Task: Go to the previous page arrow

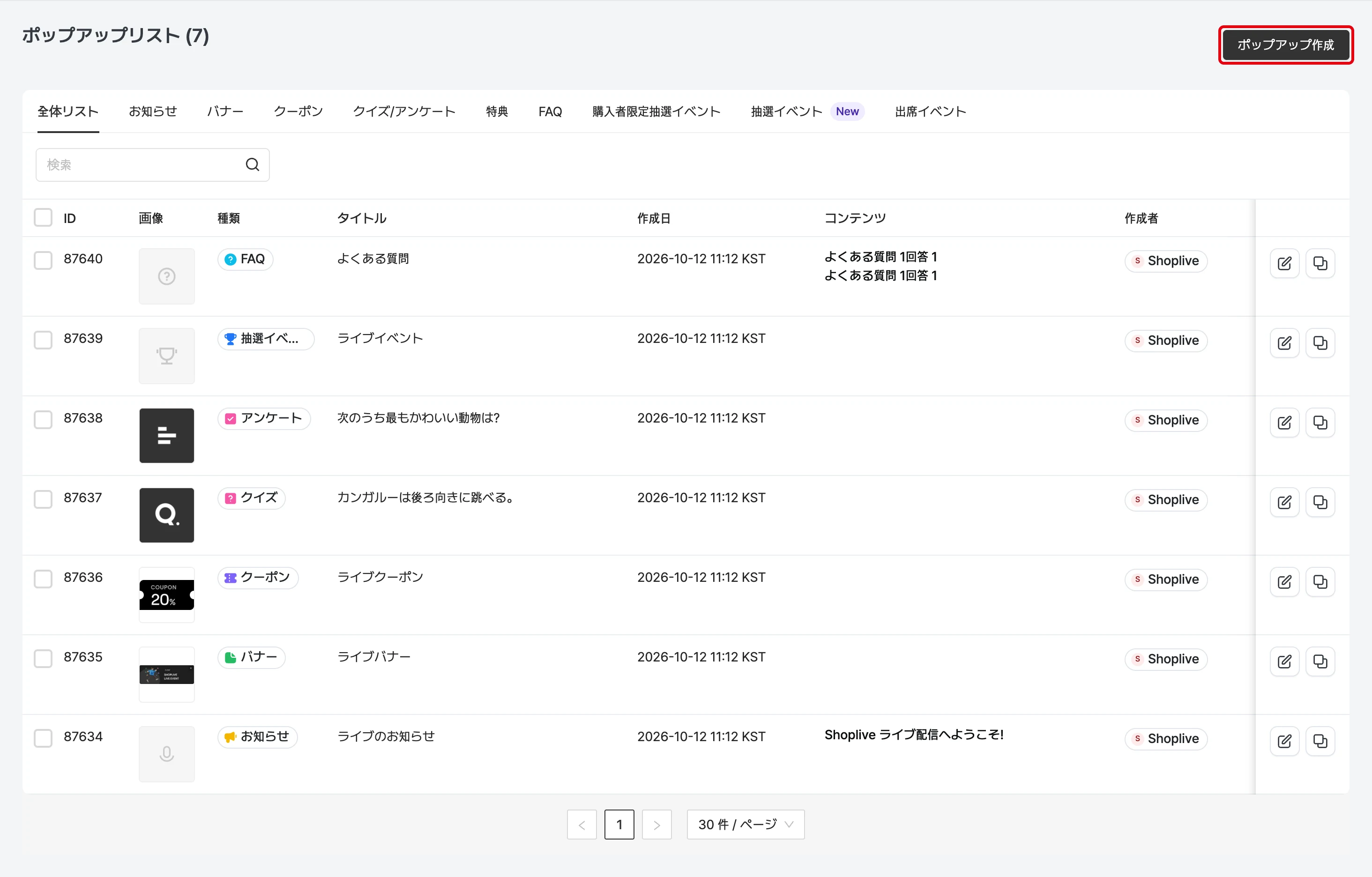Action: [x=582, y=825]
